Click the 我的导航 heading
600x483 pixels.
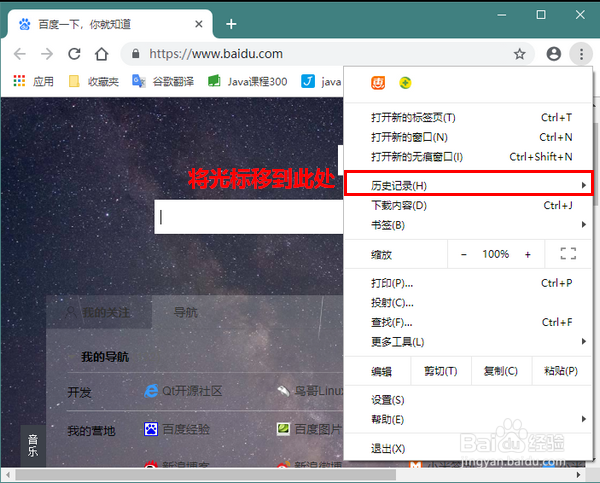click(x=105, y=357)
